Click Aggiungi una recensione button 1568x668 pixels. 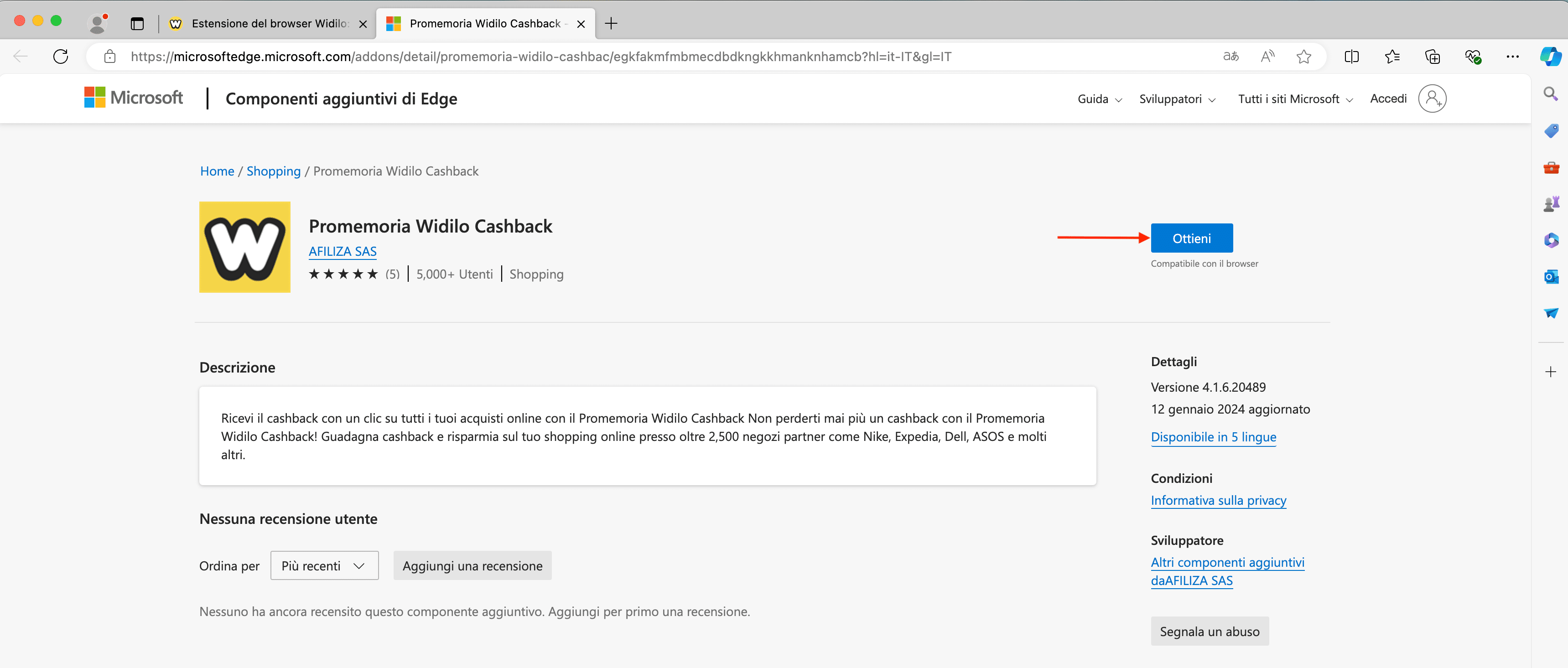472,566
